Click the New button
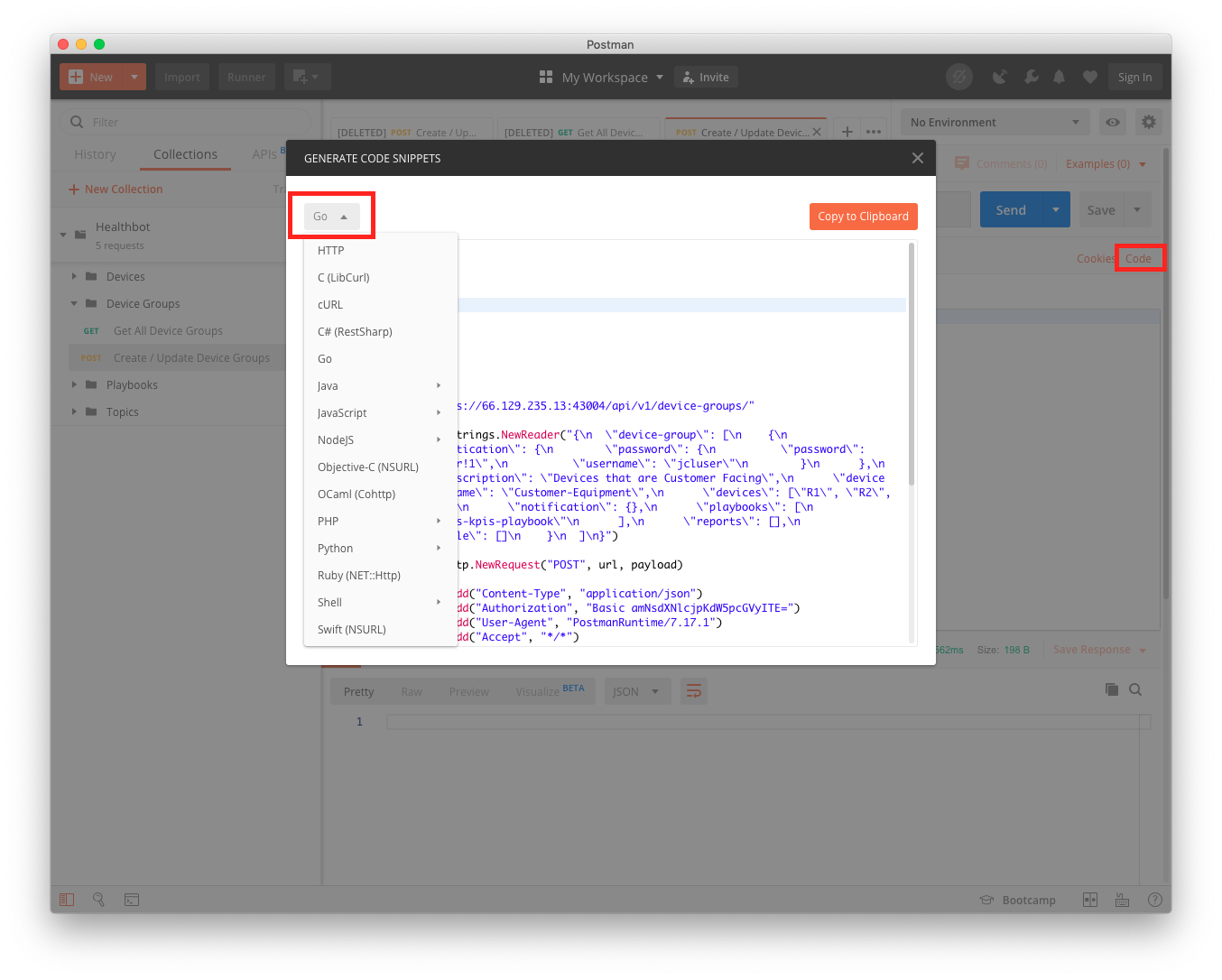1222x980 pixels. 90,77
